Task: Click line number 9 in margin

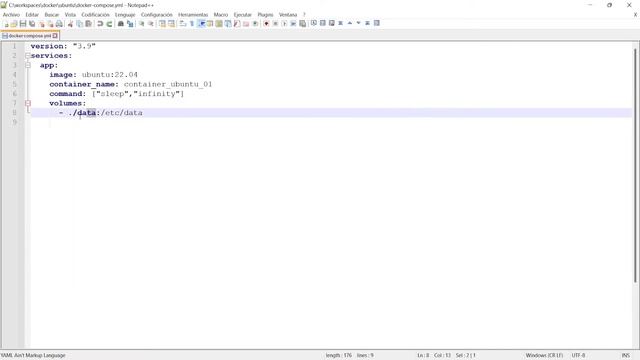Action: [15, 122]
